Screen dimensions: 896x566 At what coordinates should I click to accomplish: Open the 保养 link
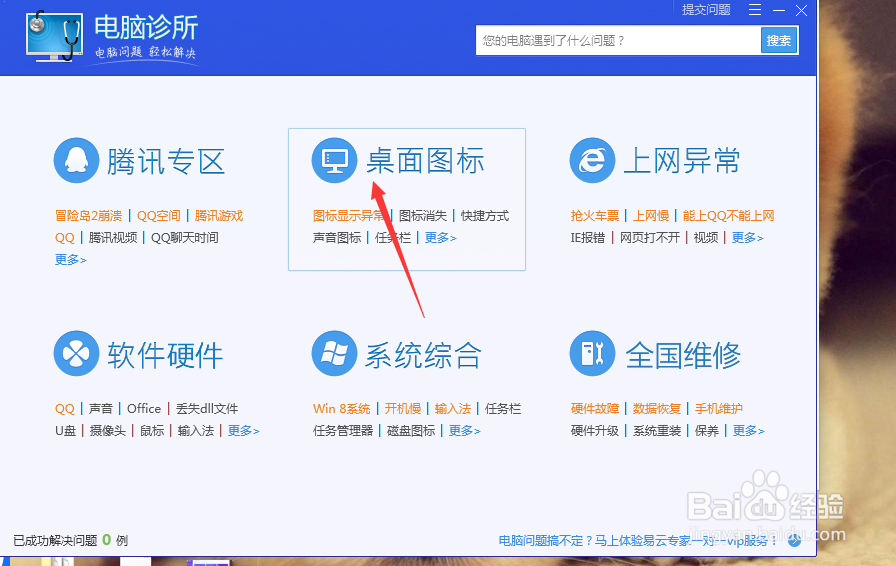click(707, 431)
